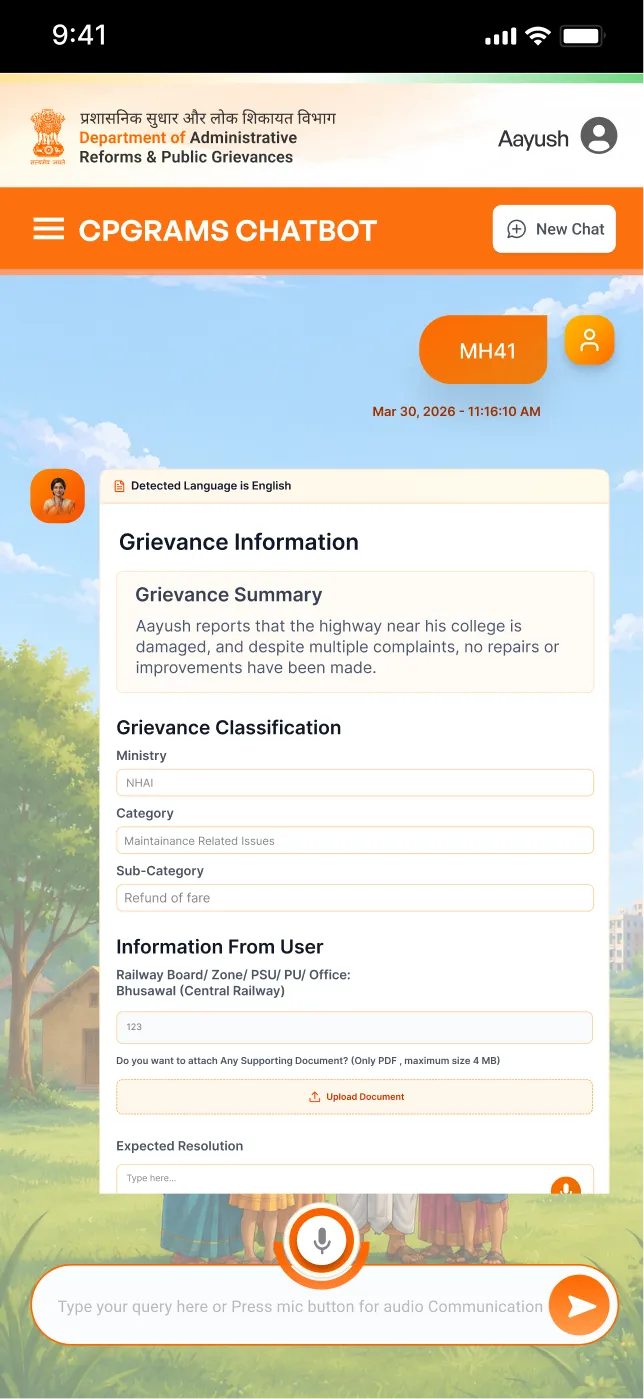Click the Mar 30, 2026 timestamp
The height and width of the screenshot is (1399, 644).
pos(456,411)
